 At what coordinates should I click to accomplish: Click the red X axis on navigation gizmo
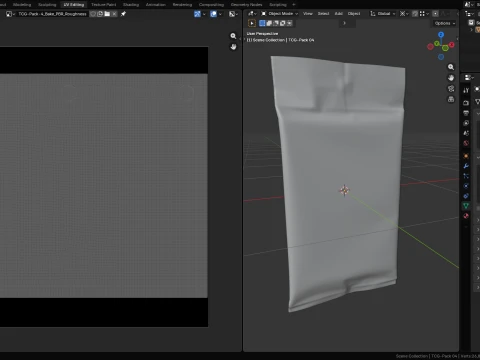click(452, 44)
